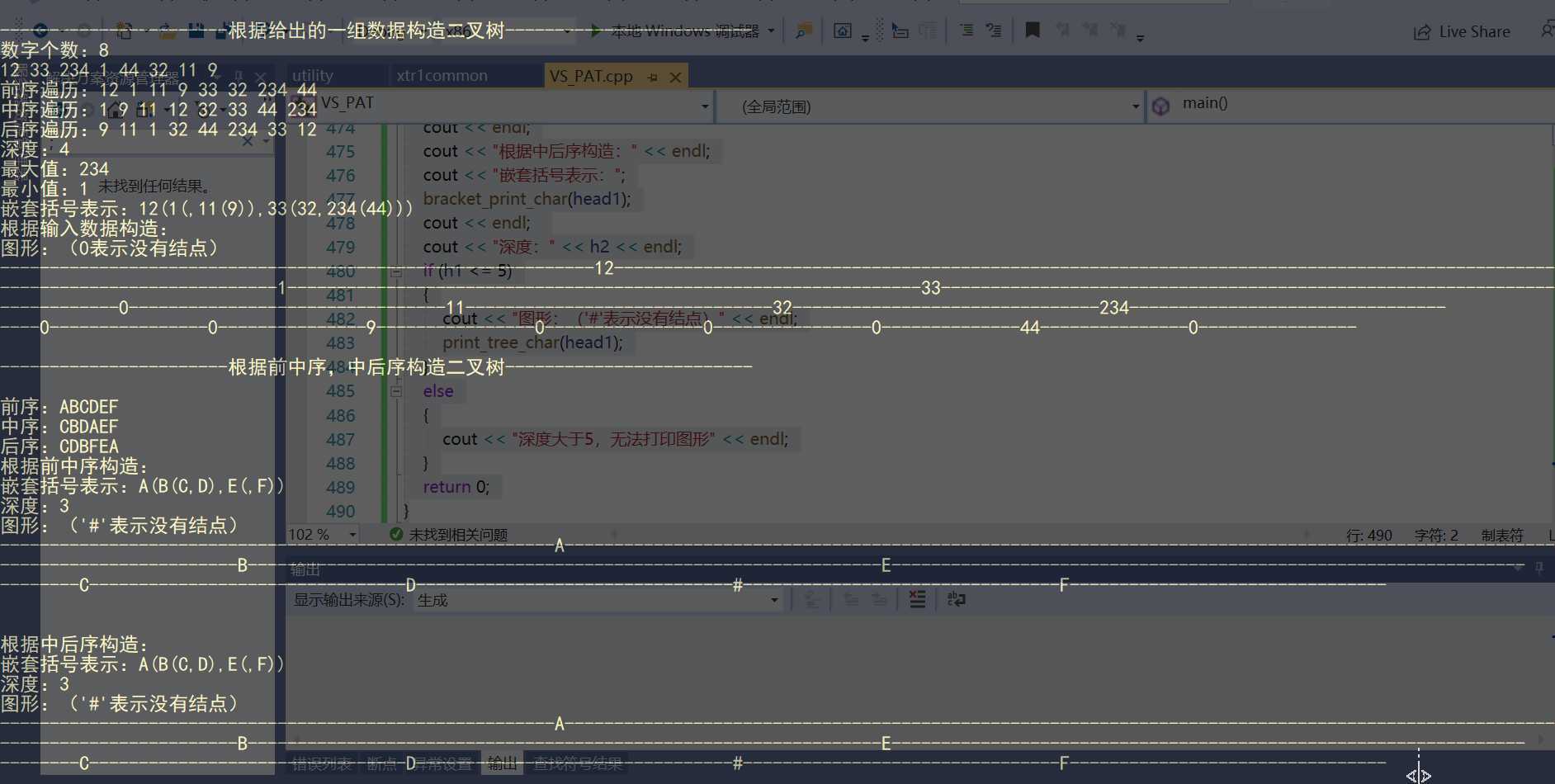Click the Live Share button
The width and height of the screenshot is (1555, 784).
click(x=1462, y=32)
